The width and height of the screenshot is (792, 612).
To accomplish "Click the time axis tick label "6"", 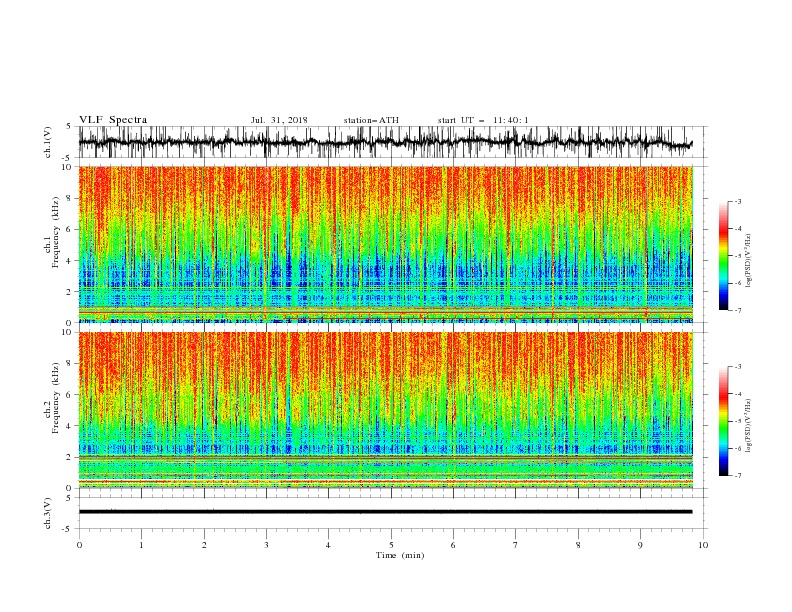I will point(453,545).
